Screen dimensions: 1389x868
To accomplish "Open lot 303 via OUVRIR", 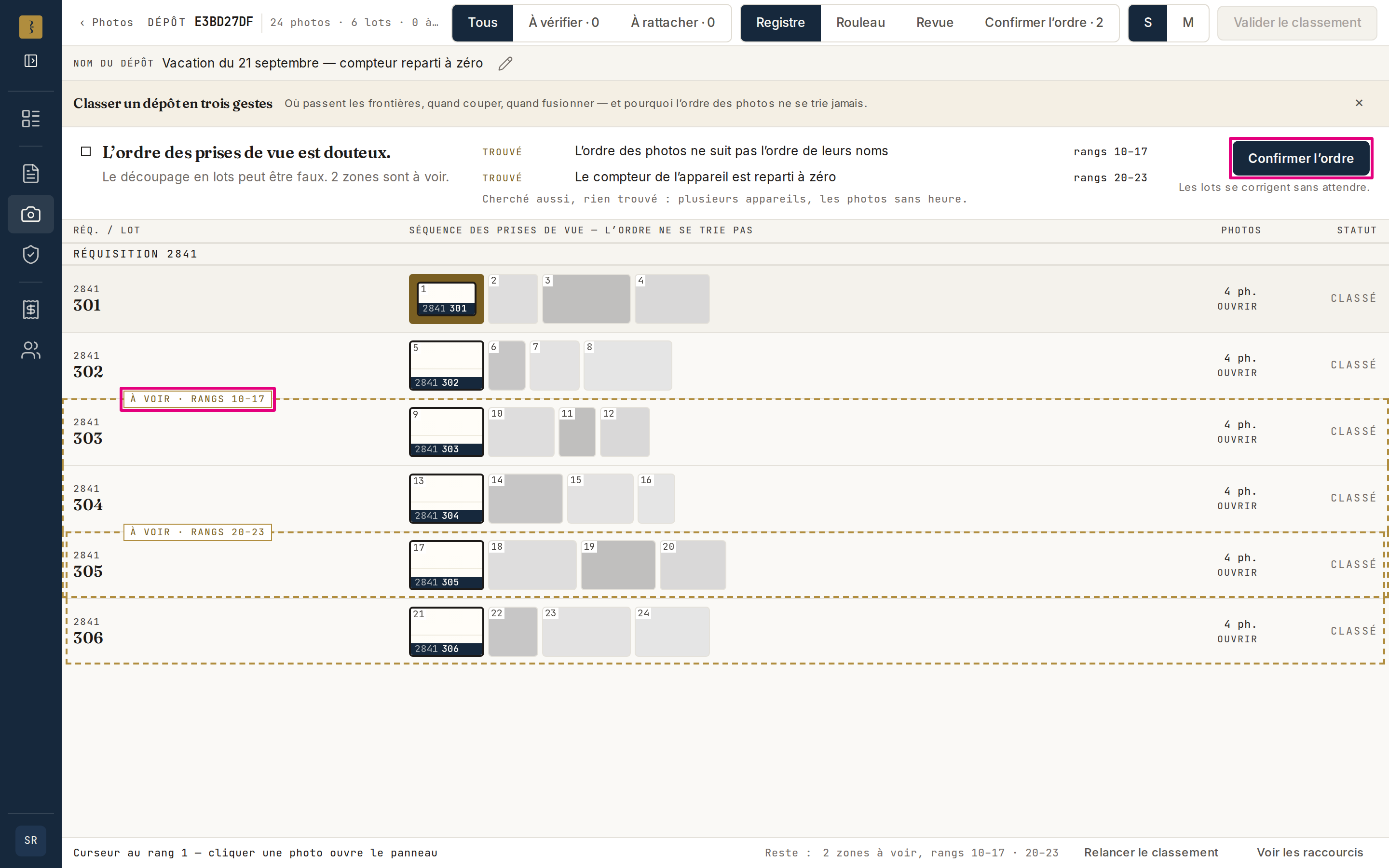I will point(1237,440).
